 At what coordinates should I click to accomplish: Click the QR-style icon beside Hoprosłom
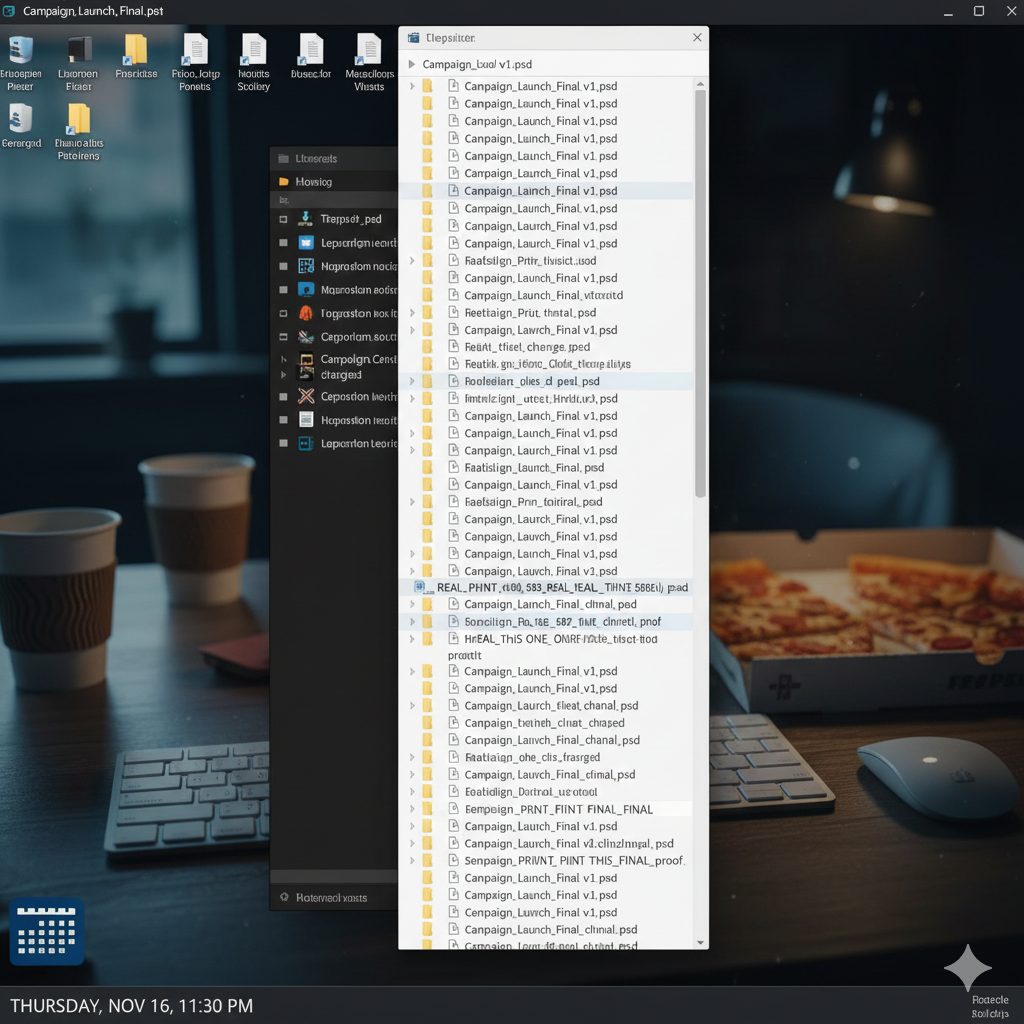click(306, 266)
